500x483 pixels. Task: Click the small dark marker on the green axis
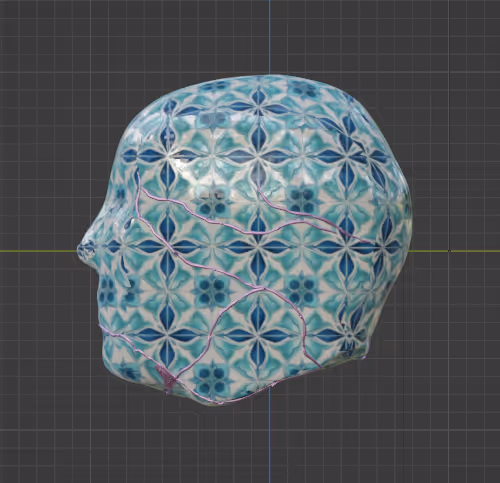tap(449, 250)
